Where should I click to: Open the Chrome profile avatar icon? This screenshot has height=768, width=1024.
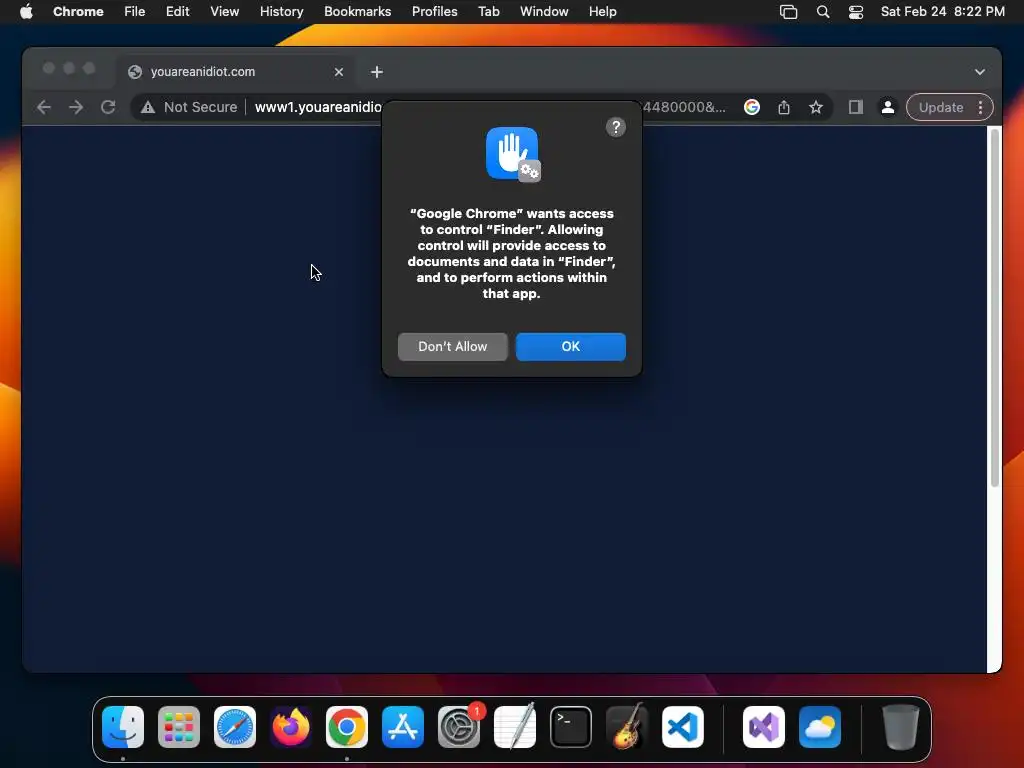(x=888, y=108)
